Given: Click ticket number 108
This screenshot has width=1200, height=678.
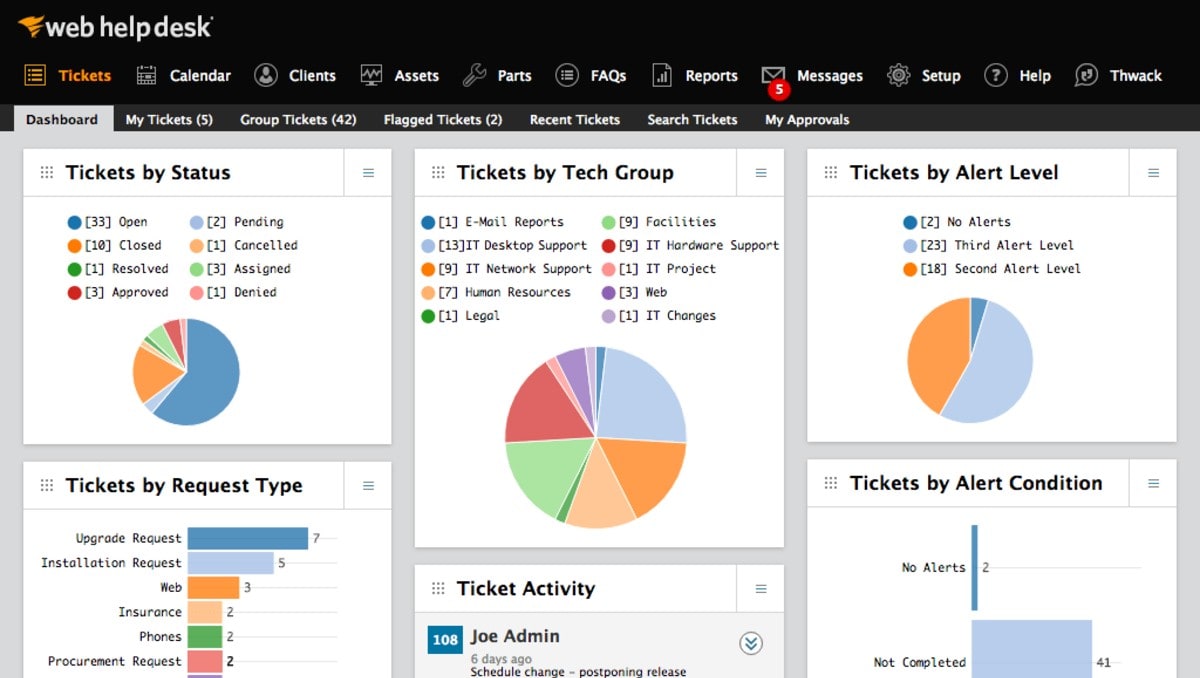Looking at the screenshot, I should coord(444,638).
